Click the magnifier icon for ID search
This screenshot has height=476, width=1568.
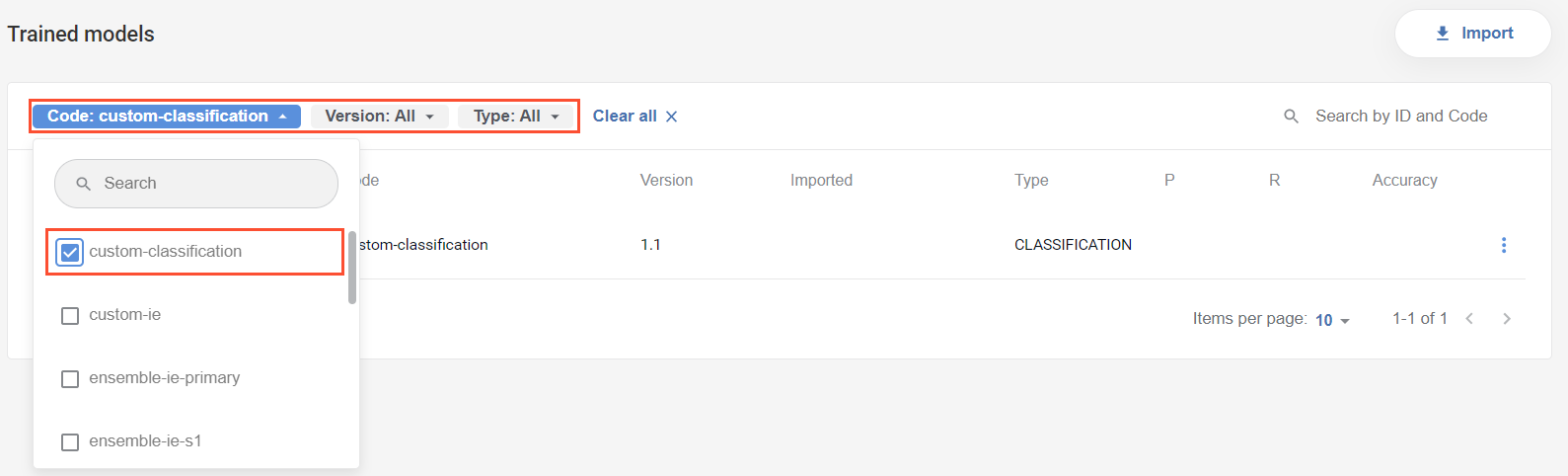(1291, 117)
